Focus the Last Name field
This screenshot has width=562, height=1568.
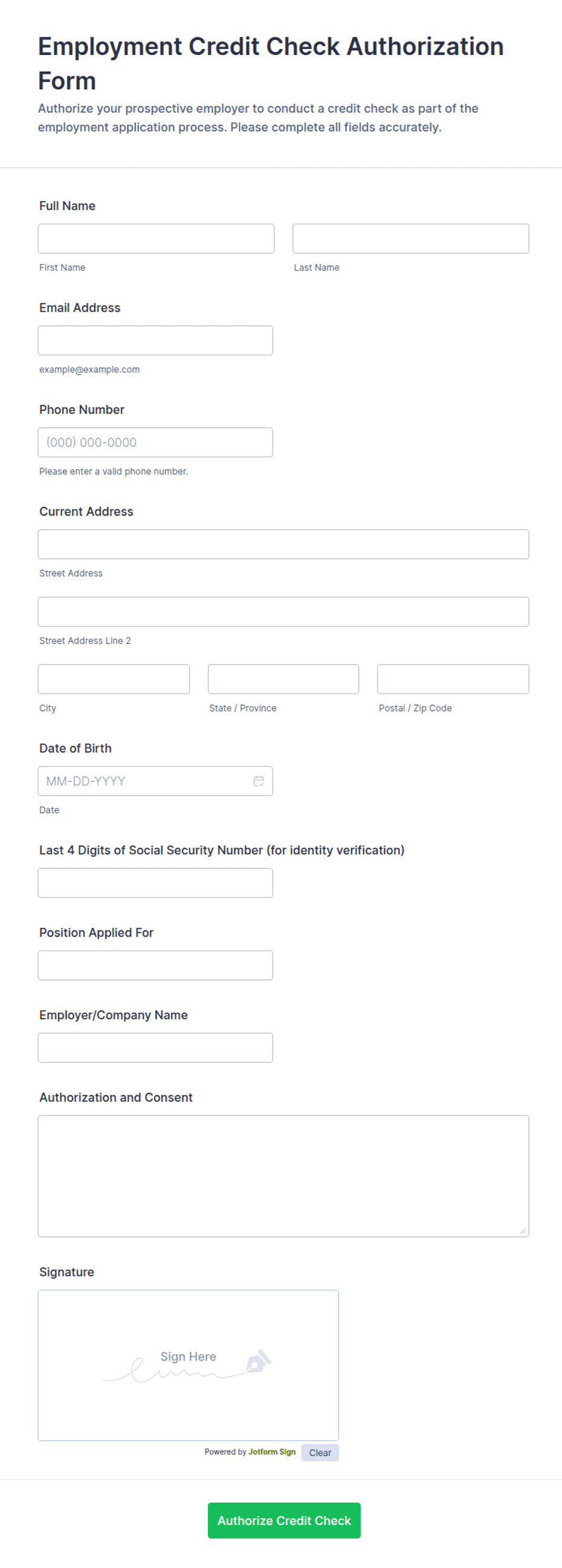click(410, 239)
